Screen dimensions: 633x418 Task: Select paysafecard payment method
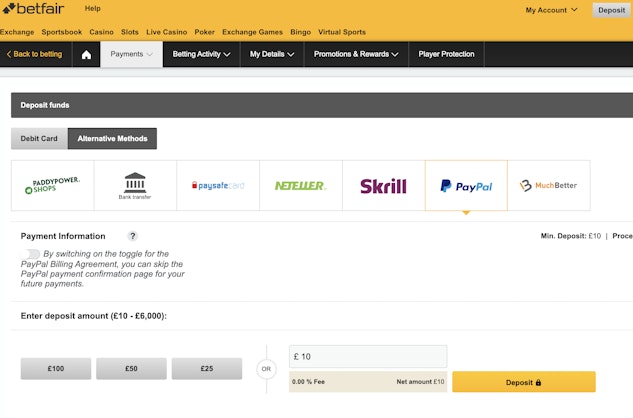217,185
